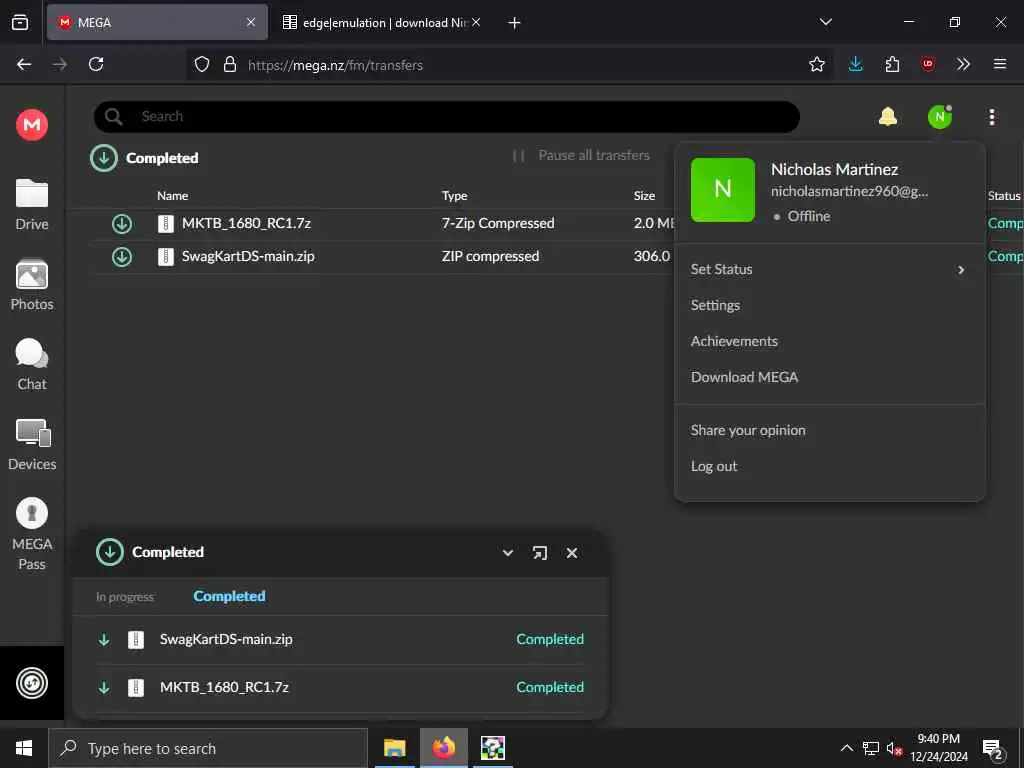Open the Firefox hamburger application menu
Screen dimensions: 1024x768
point(999,64)
